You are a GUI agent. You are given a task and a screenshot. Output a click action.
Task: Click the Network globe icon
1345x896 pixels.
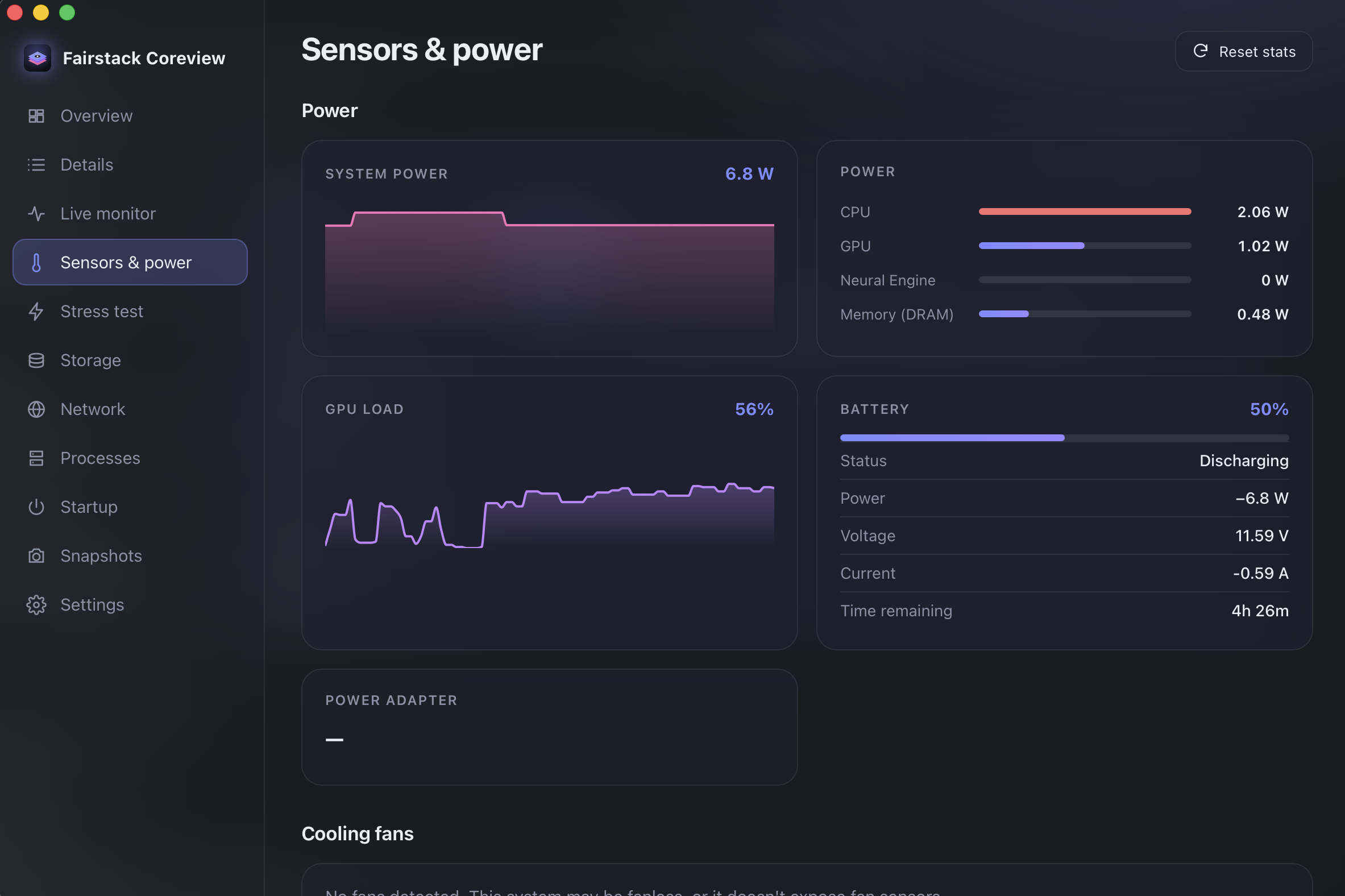click(36, 409)
